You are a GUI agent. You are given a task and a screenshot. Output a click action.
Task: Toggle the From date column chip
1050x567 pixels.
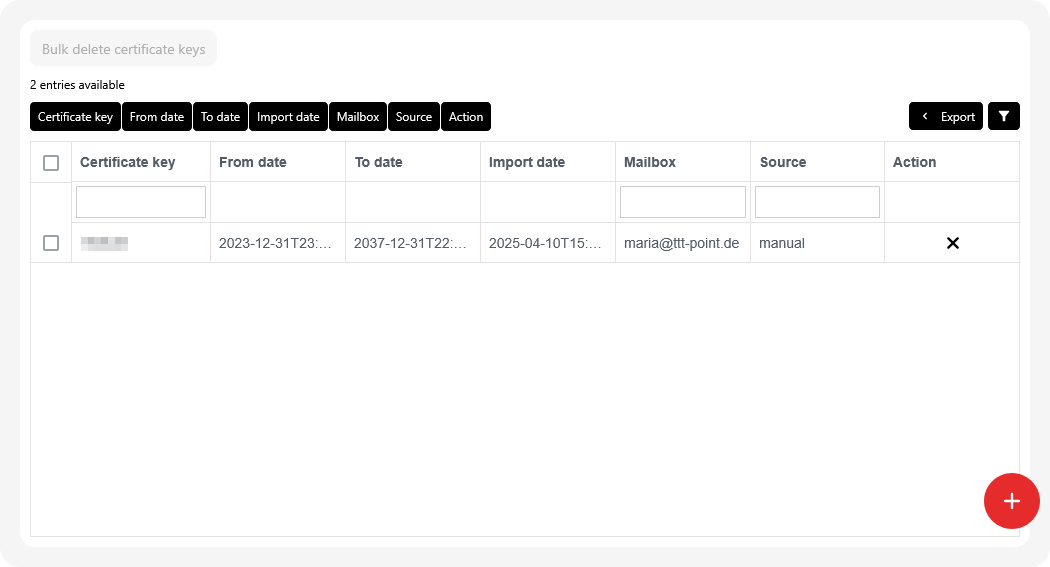point(157,117)
